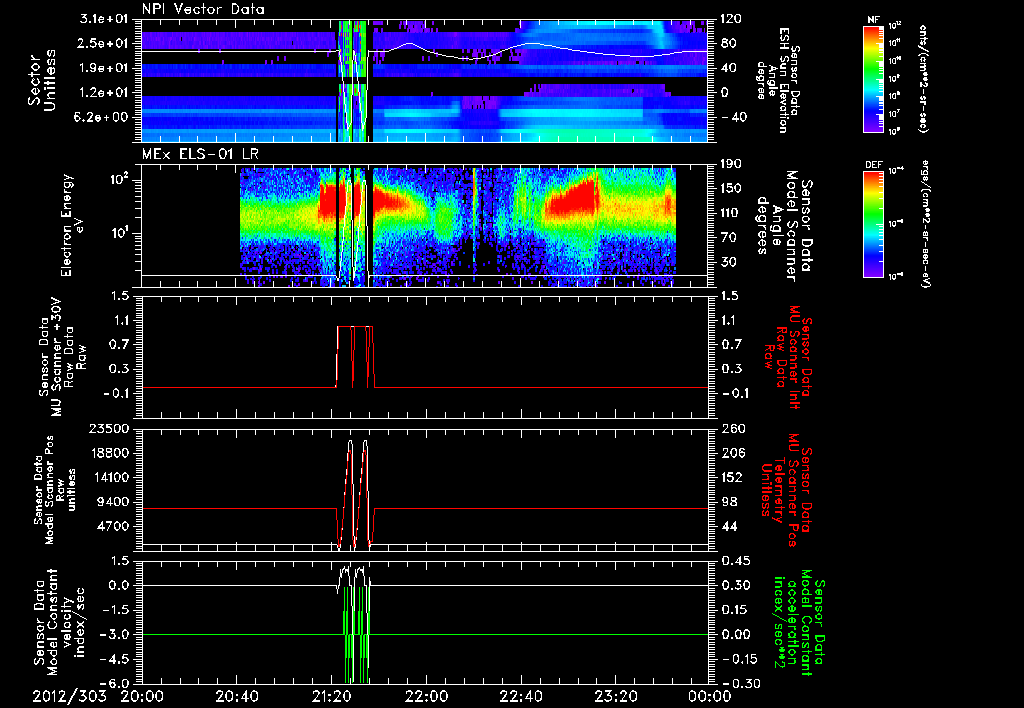Click the '00:00' time axis label
Image resolution: width=1024 pixels, height=708 pixels.
pyautogui.click(x=709, y=697)
